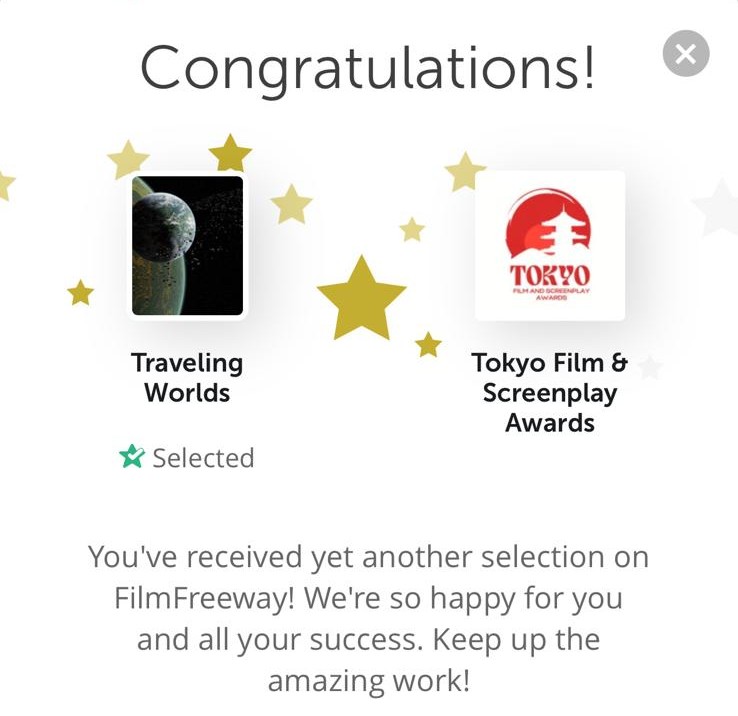Click the faint gray star at the far right edge

pyautogui.click(x=718, y=207)
